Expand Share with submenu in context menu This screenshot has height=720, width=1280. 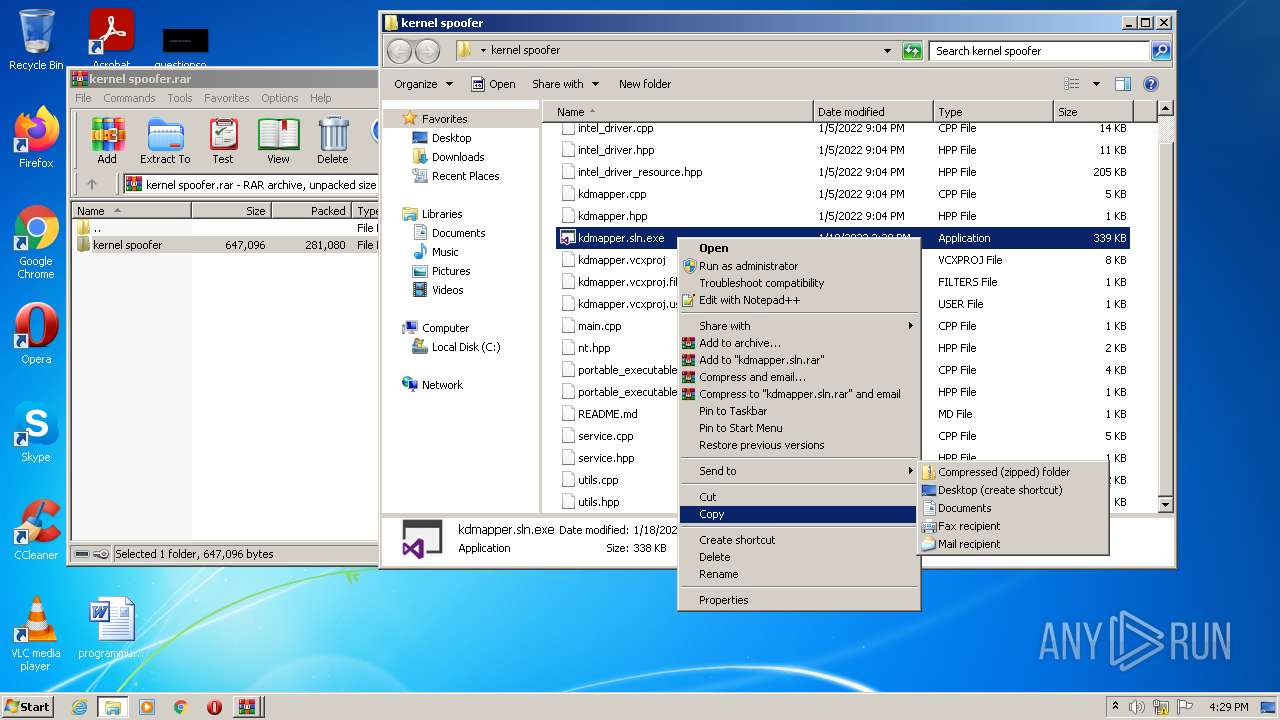point(798,326)
